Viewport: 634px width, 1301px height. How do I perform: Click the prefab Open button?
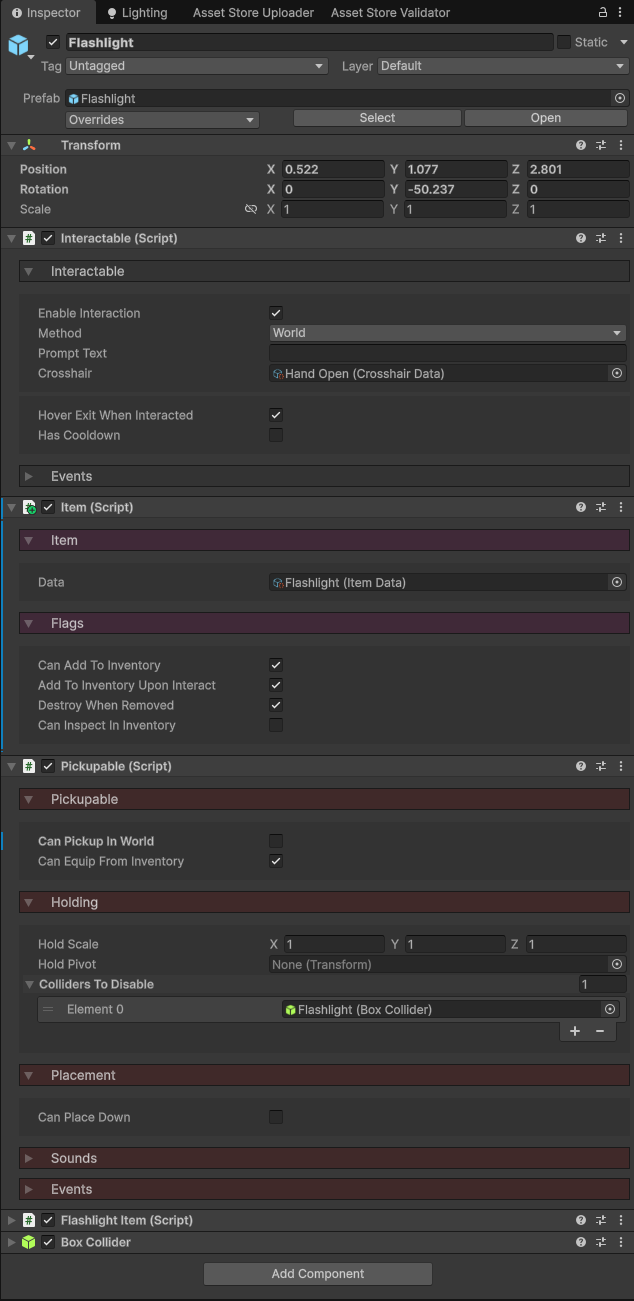coord(545,118)
